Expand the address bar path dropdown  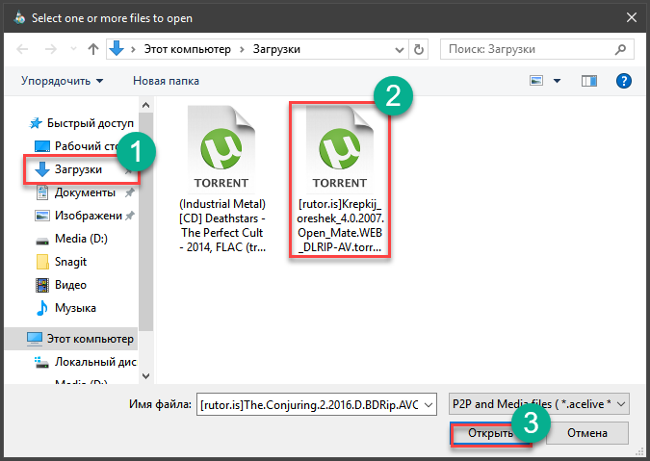400,48
